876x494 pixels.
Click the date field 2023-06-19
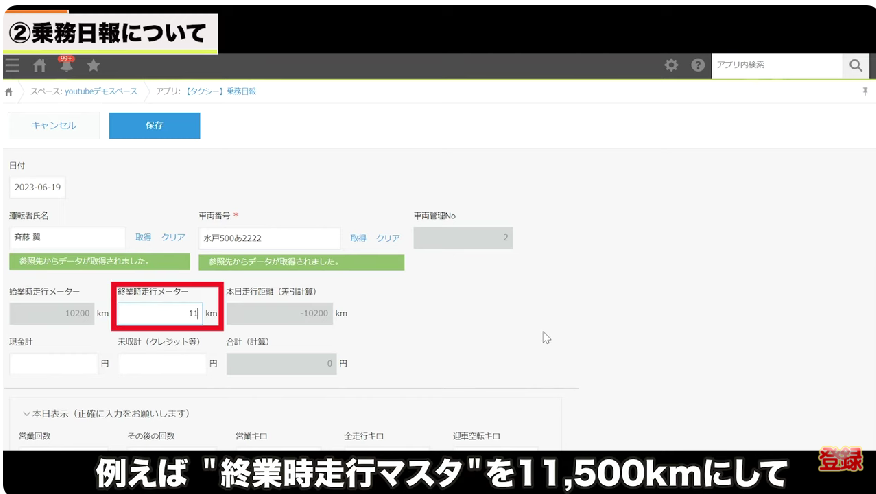37,187
